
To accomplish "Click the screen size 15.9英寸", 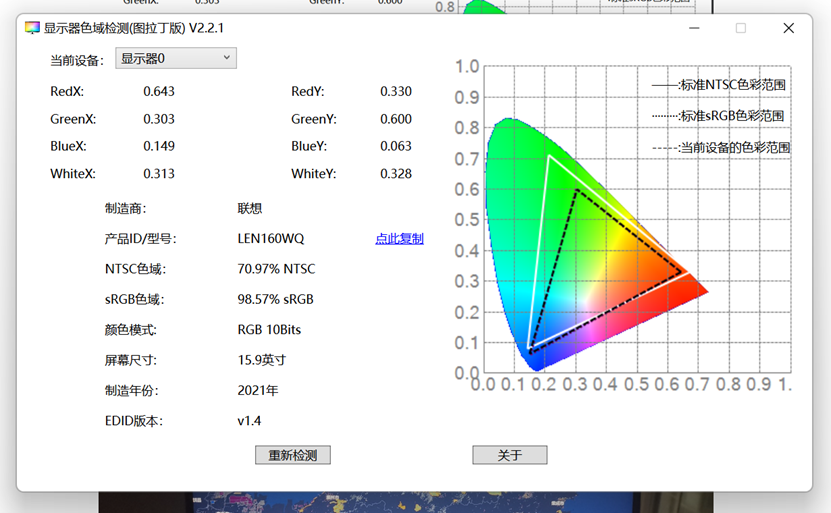I will coord(262,360).
